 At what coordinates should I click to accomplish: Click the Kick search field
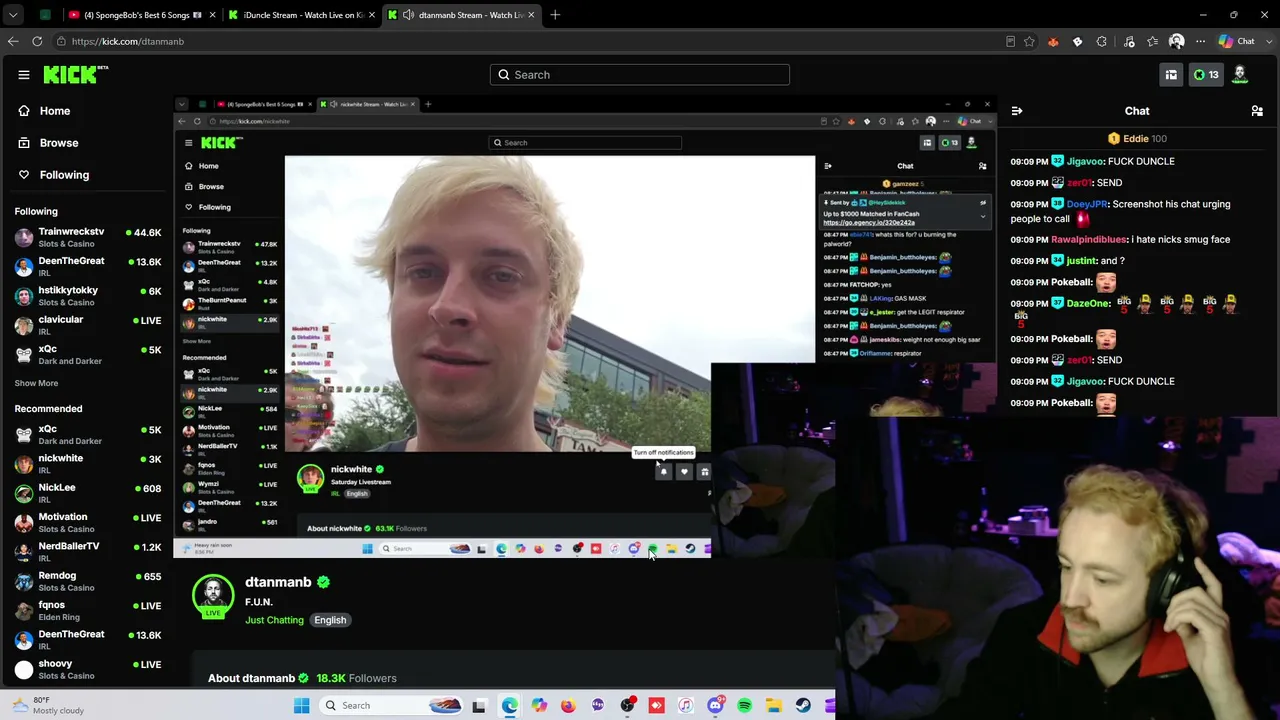[640, 75]
